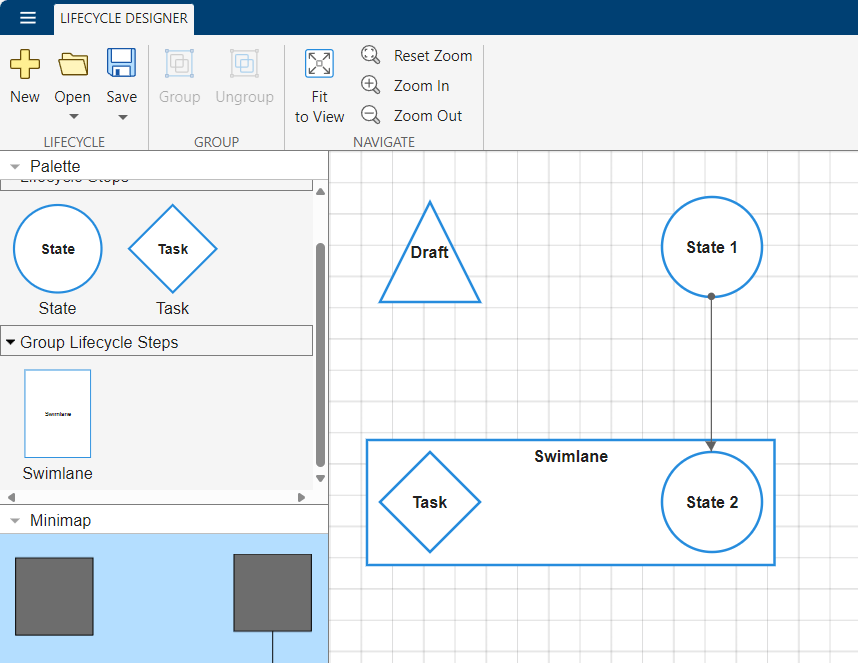
Task: Select the State shape in the palette
Action: [x=57, y=249]
